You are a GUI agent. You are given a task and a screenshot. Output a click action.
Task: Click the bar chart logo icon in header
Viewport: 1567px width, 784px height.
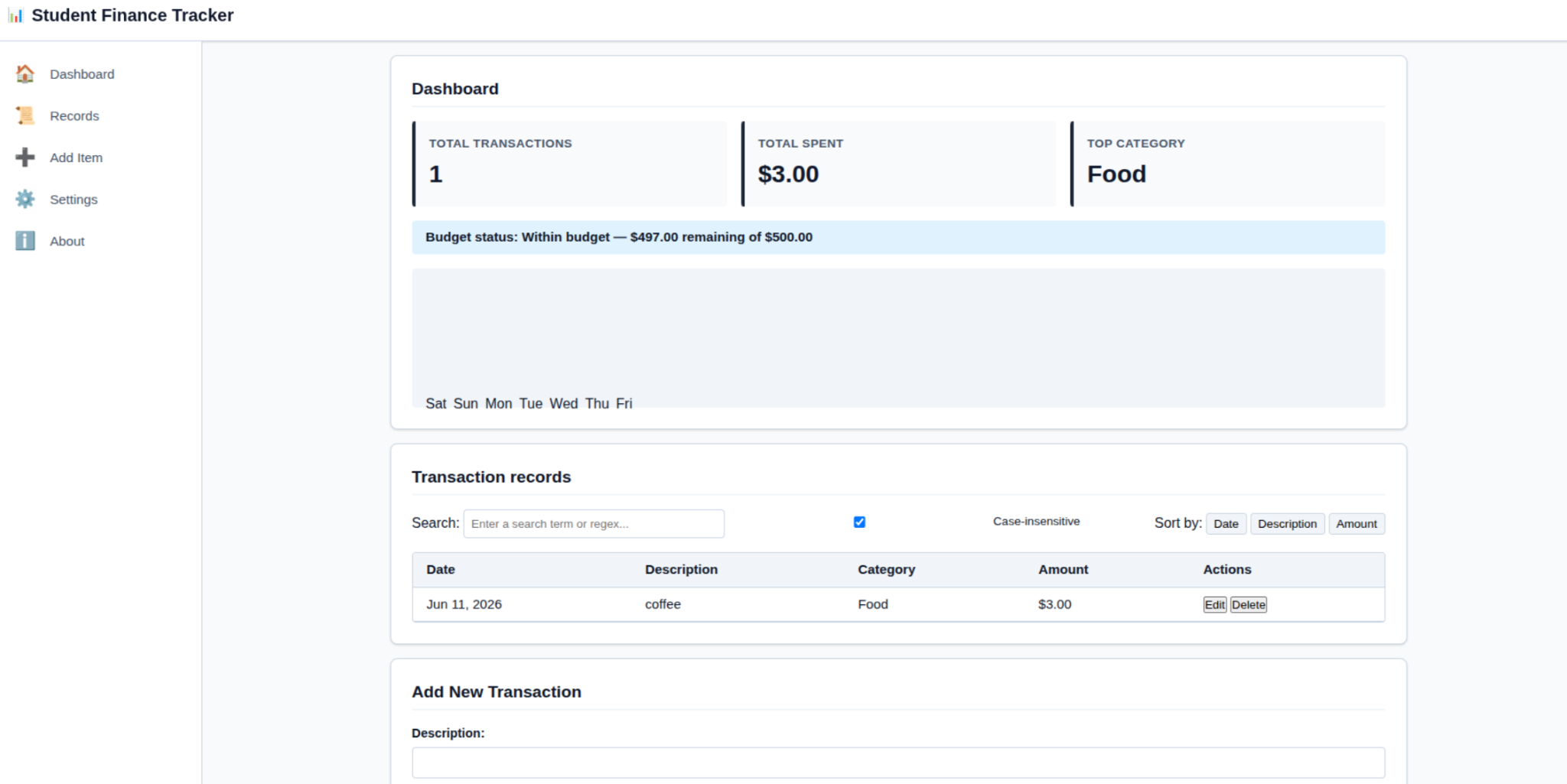click(x=16, y=15)
